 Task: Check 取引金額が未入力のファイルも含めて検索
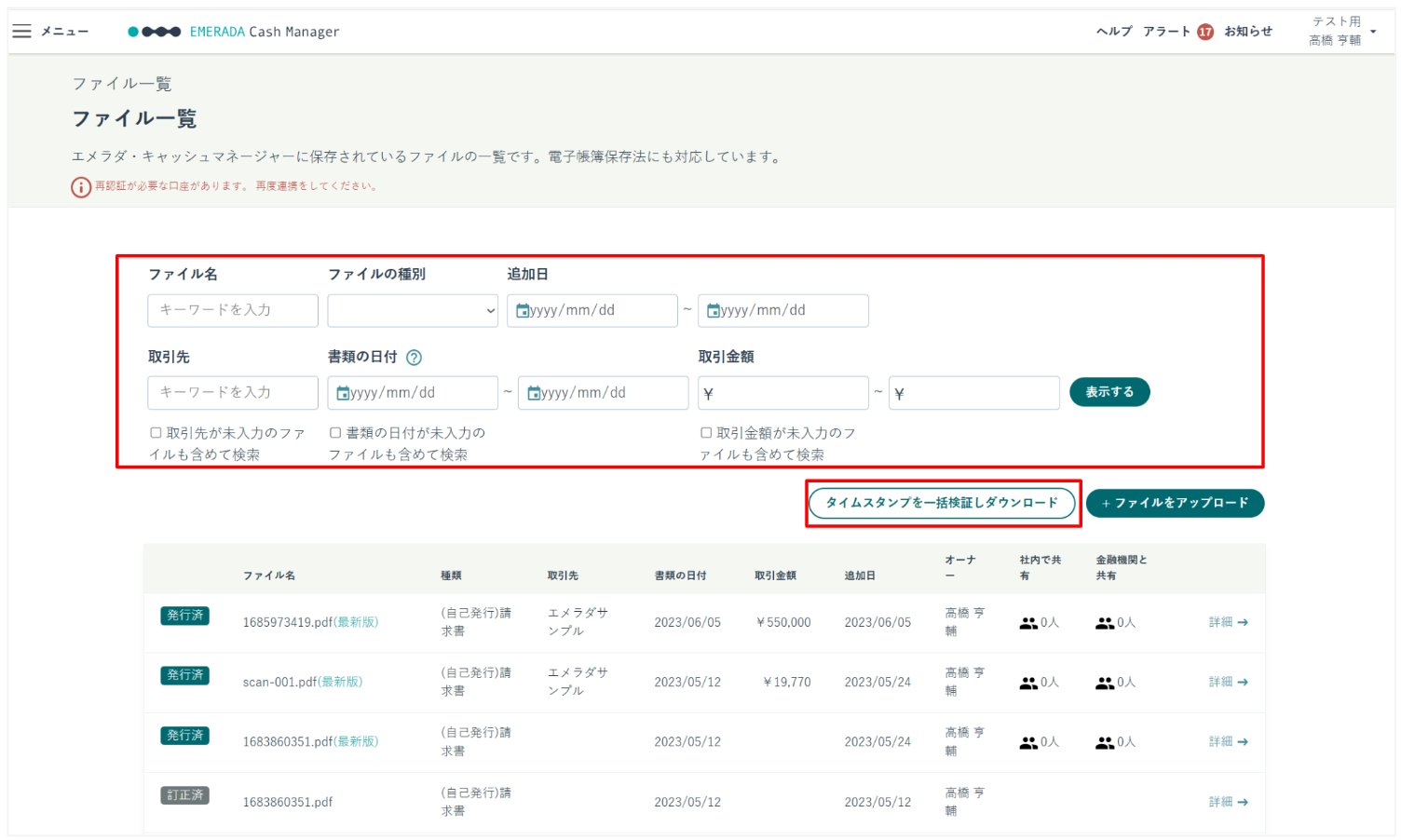pos(706,433)
